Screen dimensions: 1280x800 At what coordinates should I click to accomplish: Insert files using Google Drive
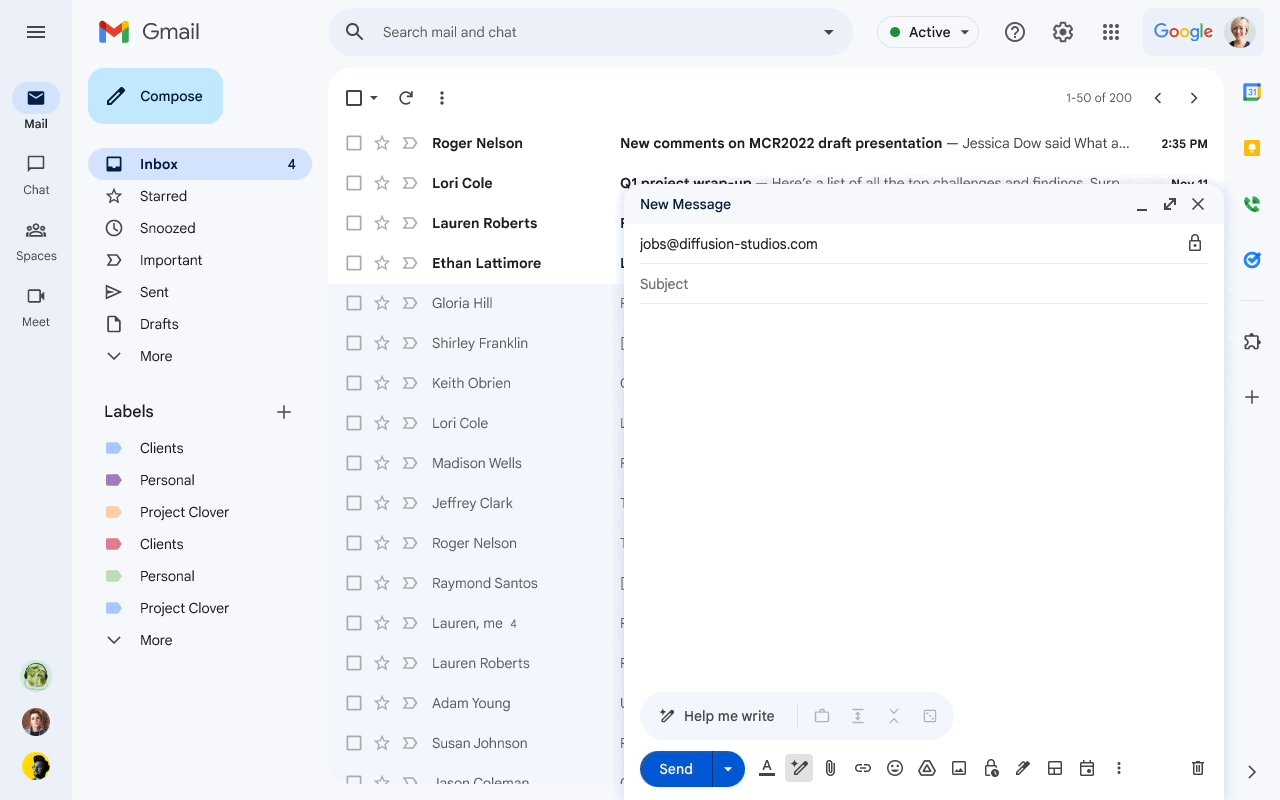click(926, 768)
